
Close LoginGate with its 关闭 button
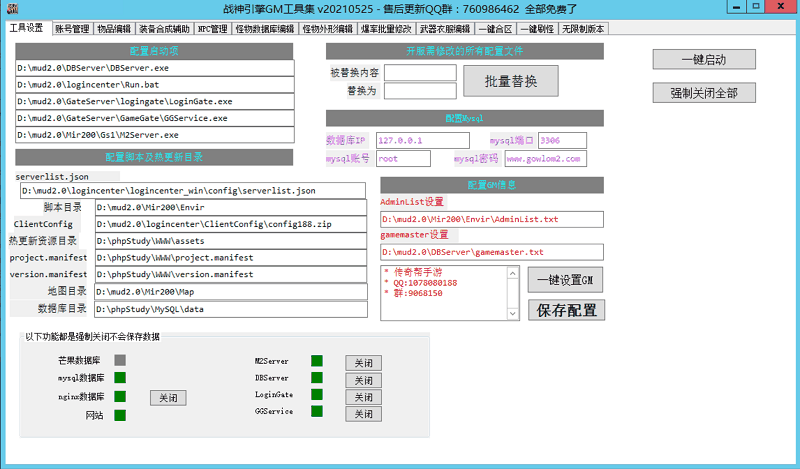click(x=363, y=397)
